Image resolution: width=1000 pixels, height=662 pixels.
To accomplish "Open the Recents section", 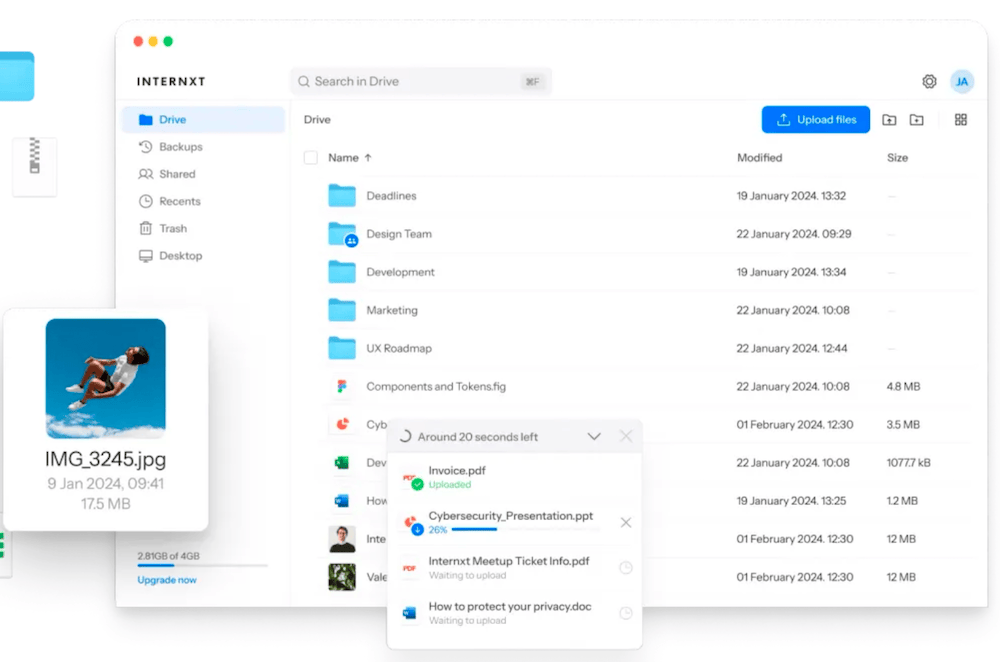I will [203, 202].
